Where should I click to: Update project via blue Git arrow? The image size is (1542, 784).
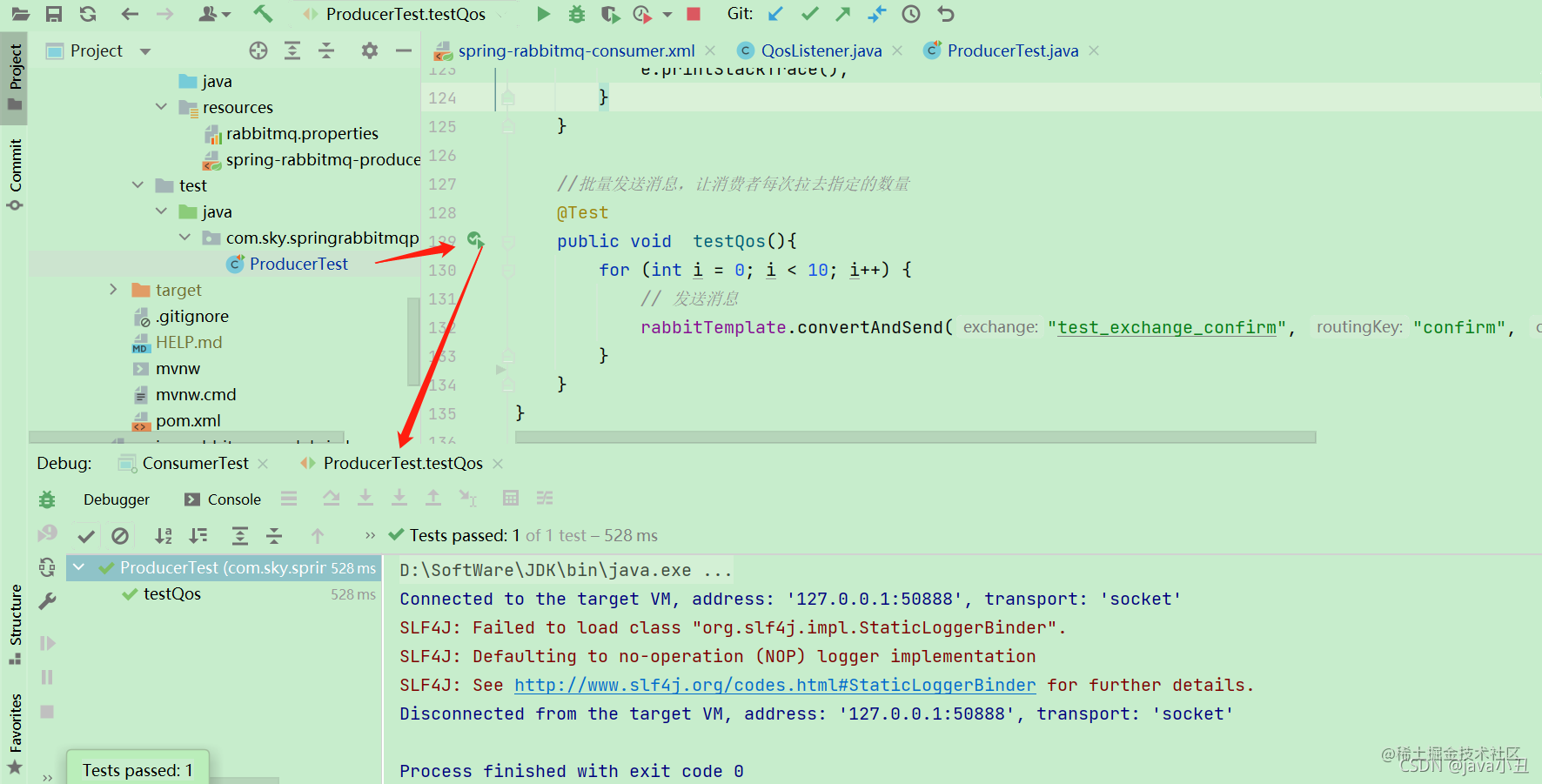pyautogui.click(x=776, y=14)
